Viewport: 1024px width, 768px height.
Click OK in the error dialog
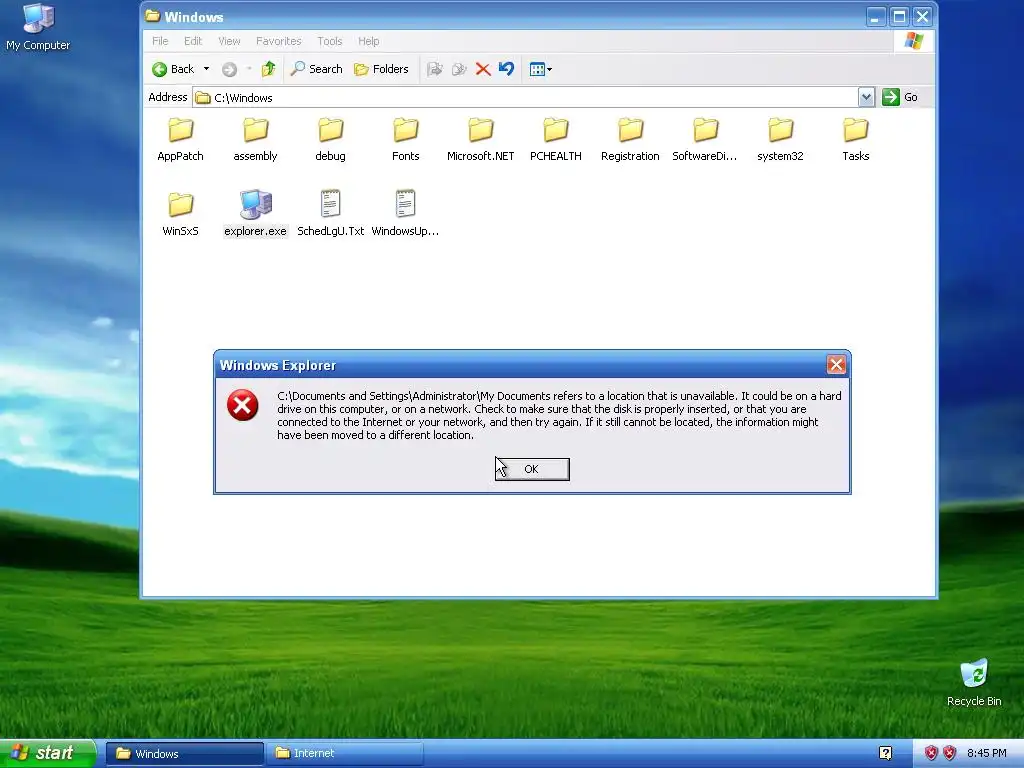tap(532, 470)
